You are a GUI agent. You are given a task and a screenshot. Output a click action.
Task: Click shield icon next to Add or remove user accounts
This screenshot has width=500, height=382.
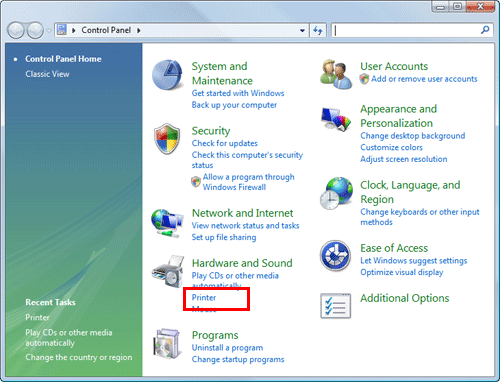click(364, 79)
